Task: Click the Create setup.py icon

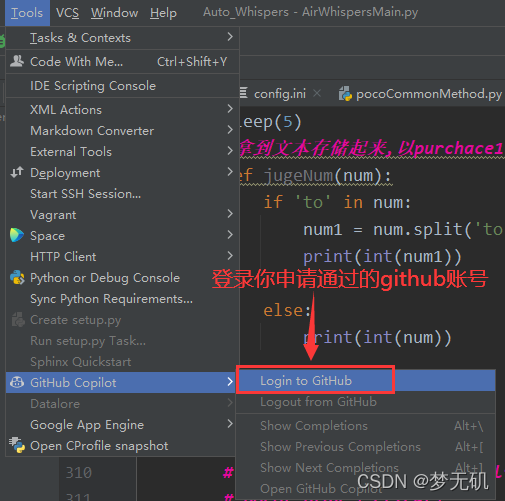Action: pos(18,319)
